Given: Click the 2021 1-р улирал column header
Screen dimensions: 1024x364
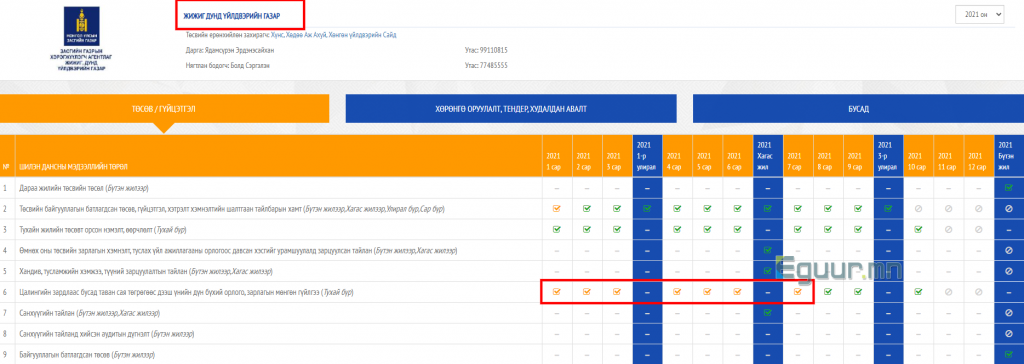Looking at the screenshot, I should [647, 156].
